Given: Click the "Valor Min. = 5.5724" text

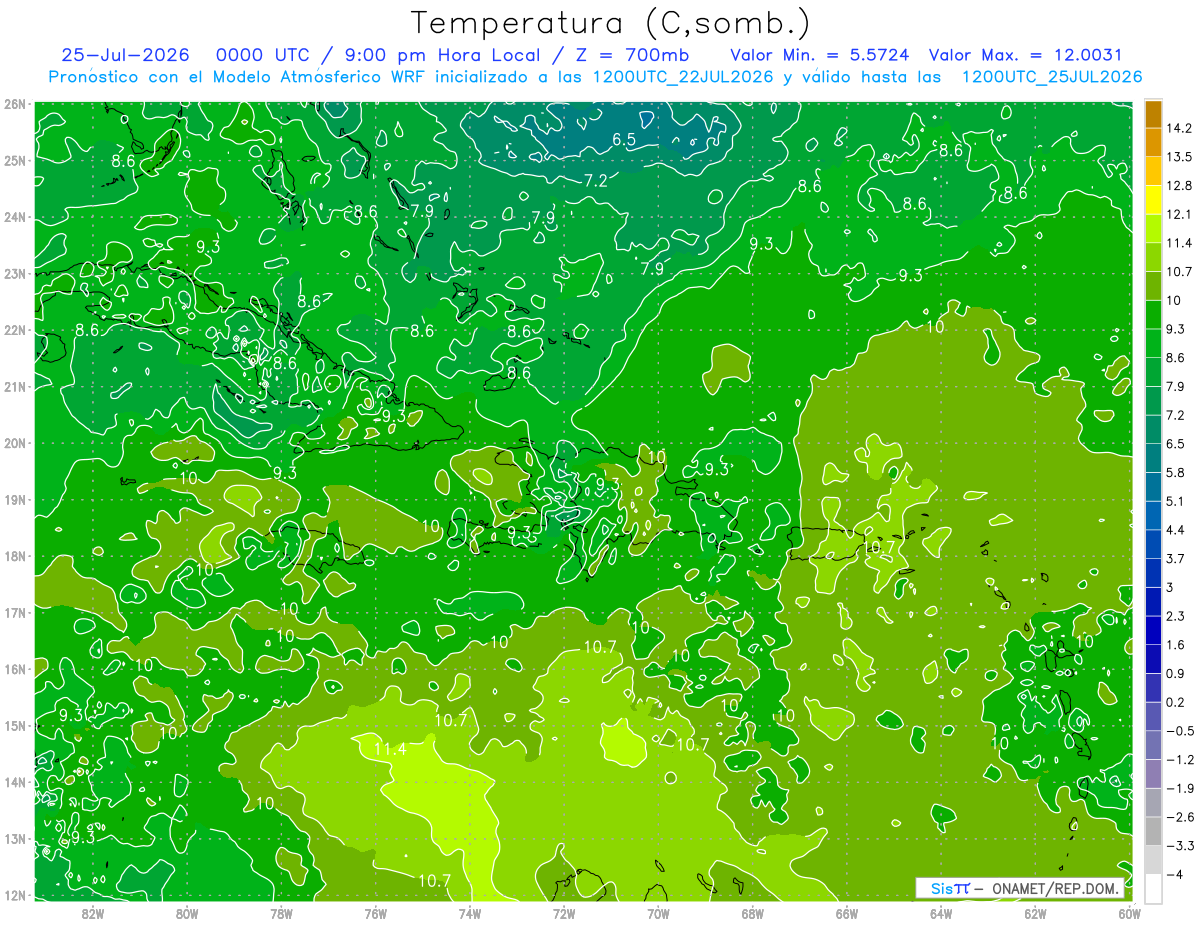Looking at the screenshot, I should click(x=820, y=54).
